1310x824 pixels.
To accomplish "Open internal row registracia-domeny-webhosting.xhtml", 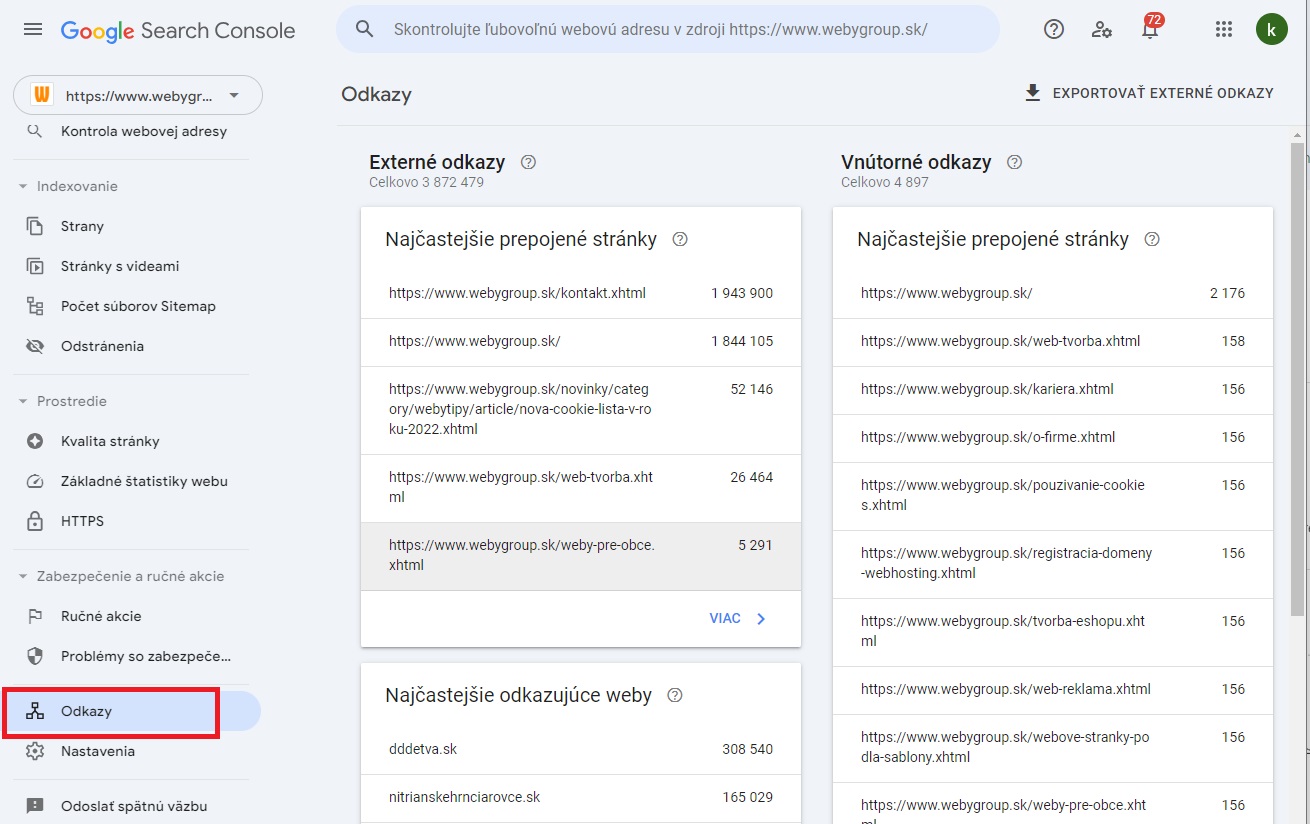I will (x=1053, y=564).
